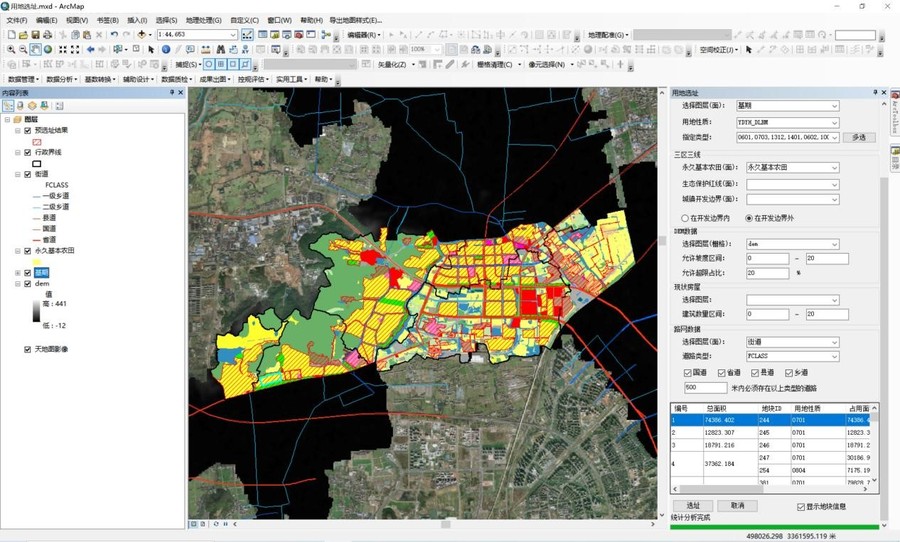900x542 pixels.
Task: Open the 生态保护红线 dropdown
Action: click(835, 184)
